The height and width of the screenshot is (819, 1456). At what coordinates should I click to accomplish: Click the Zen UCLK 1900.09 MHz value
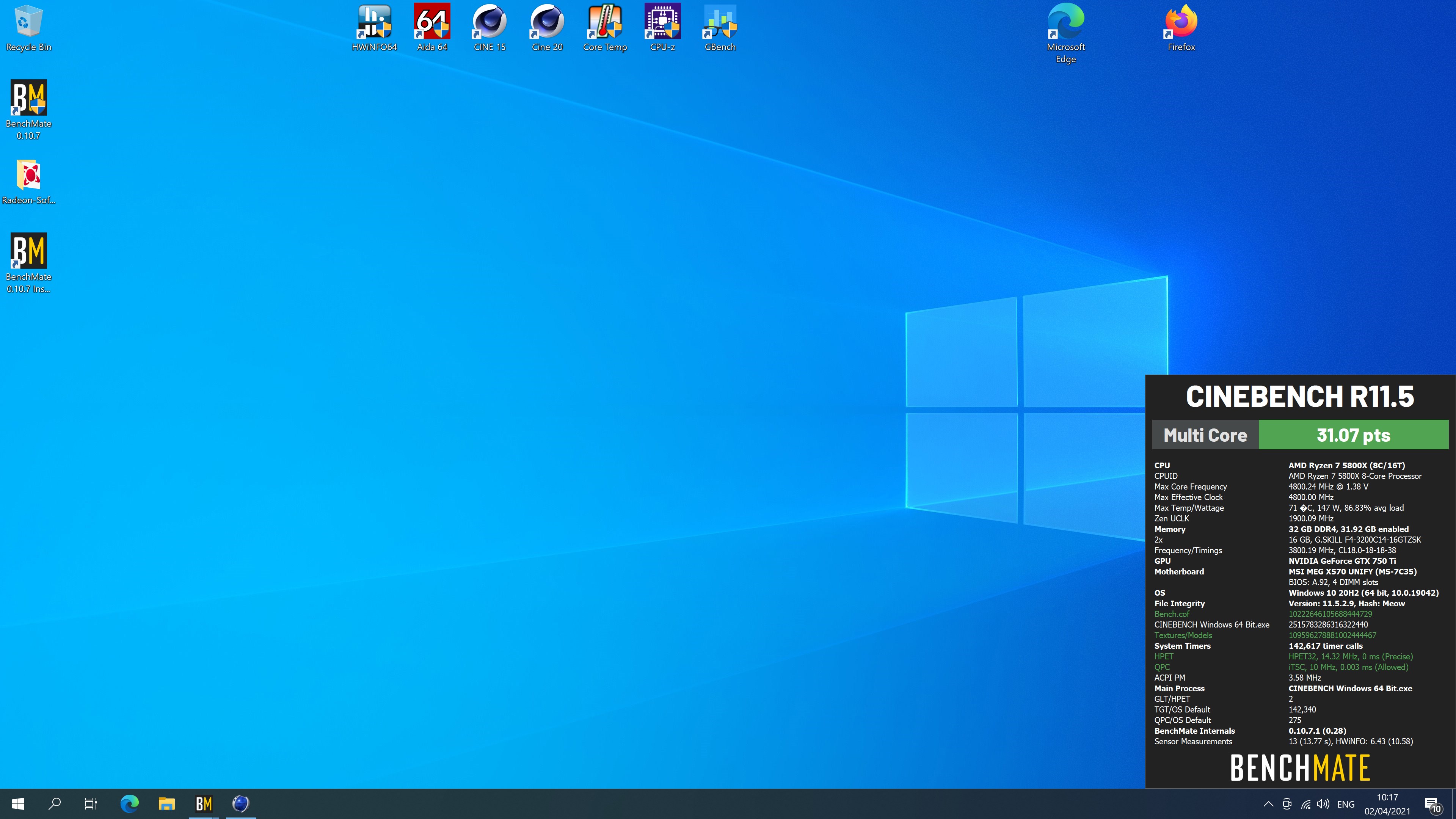1311,518
